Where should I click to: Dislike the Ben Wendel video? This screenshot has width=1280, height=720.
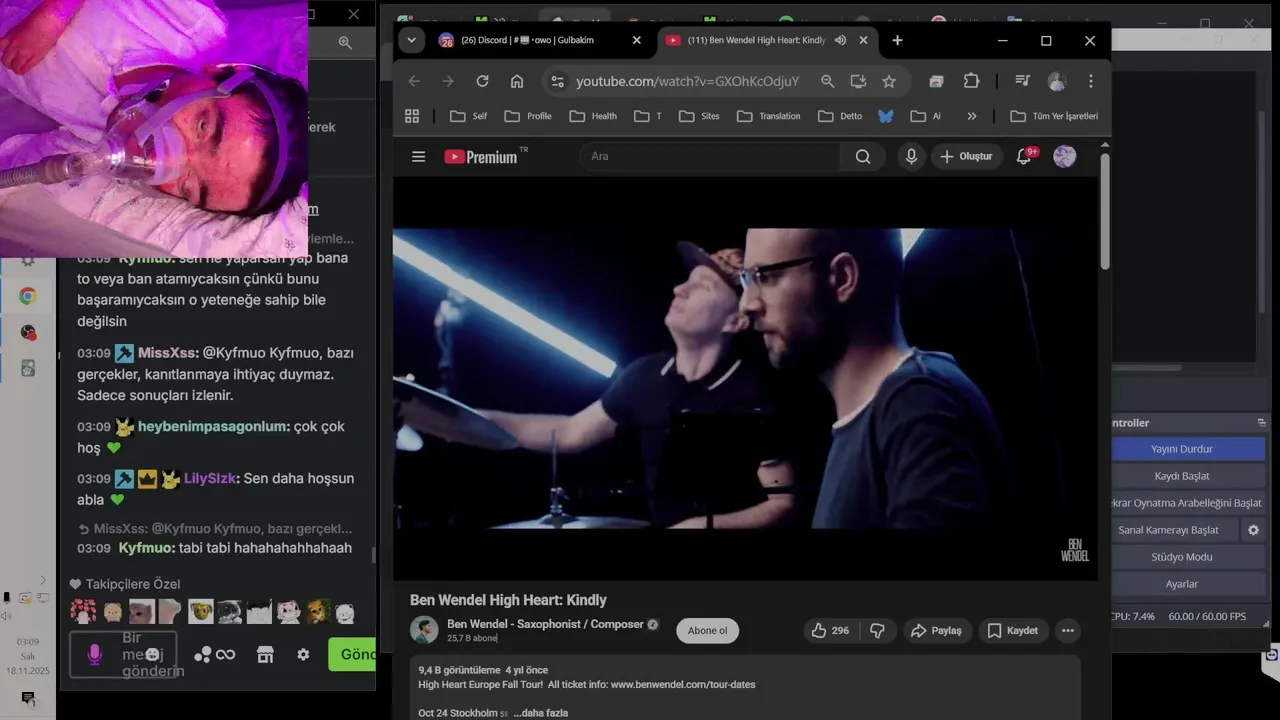pos(877,630)
